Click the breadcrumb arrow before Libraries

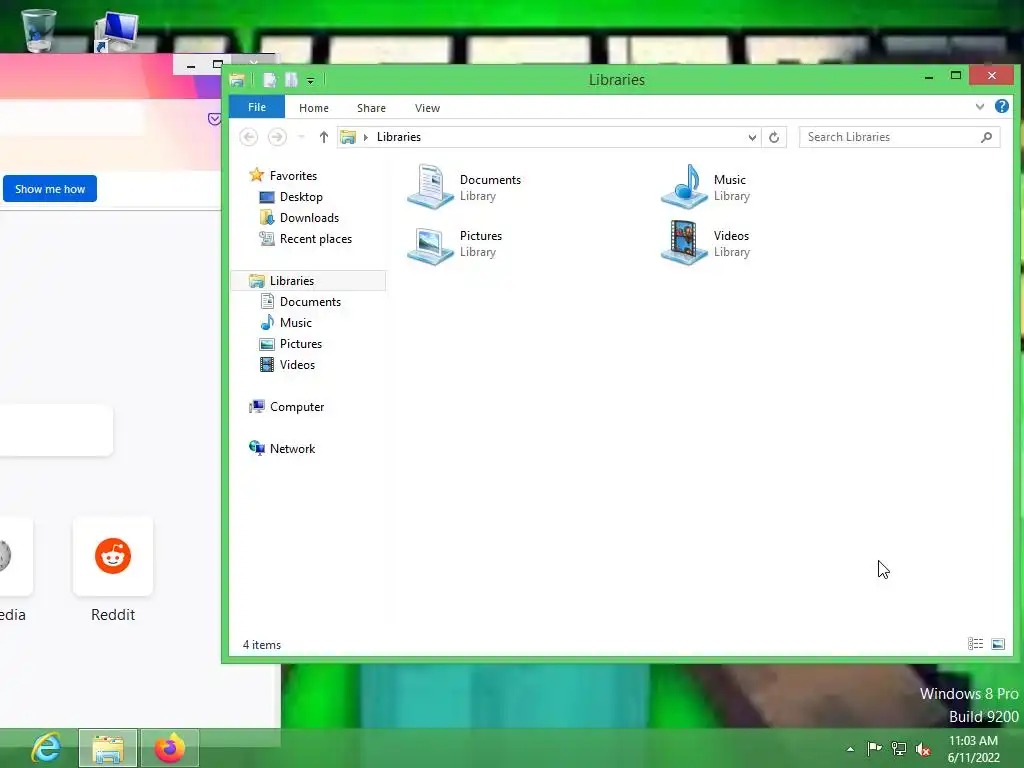tap(366, 137)
